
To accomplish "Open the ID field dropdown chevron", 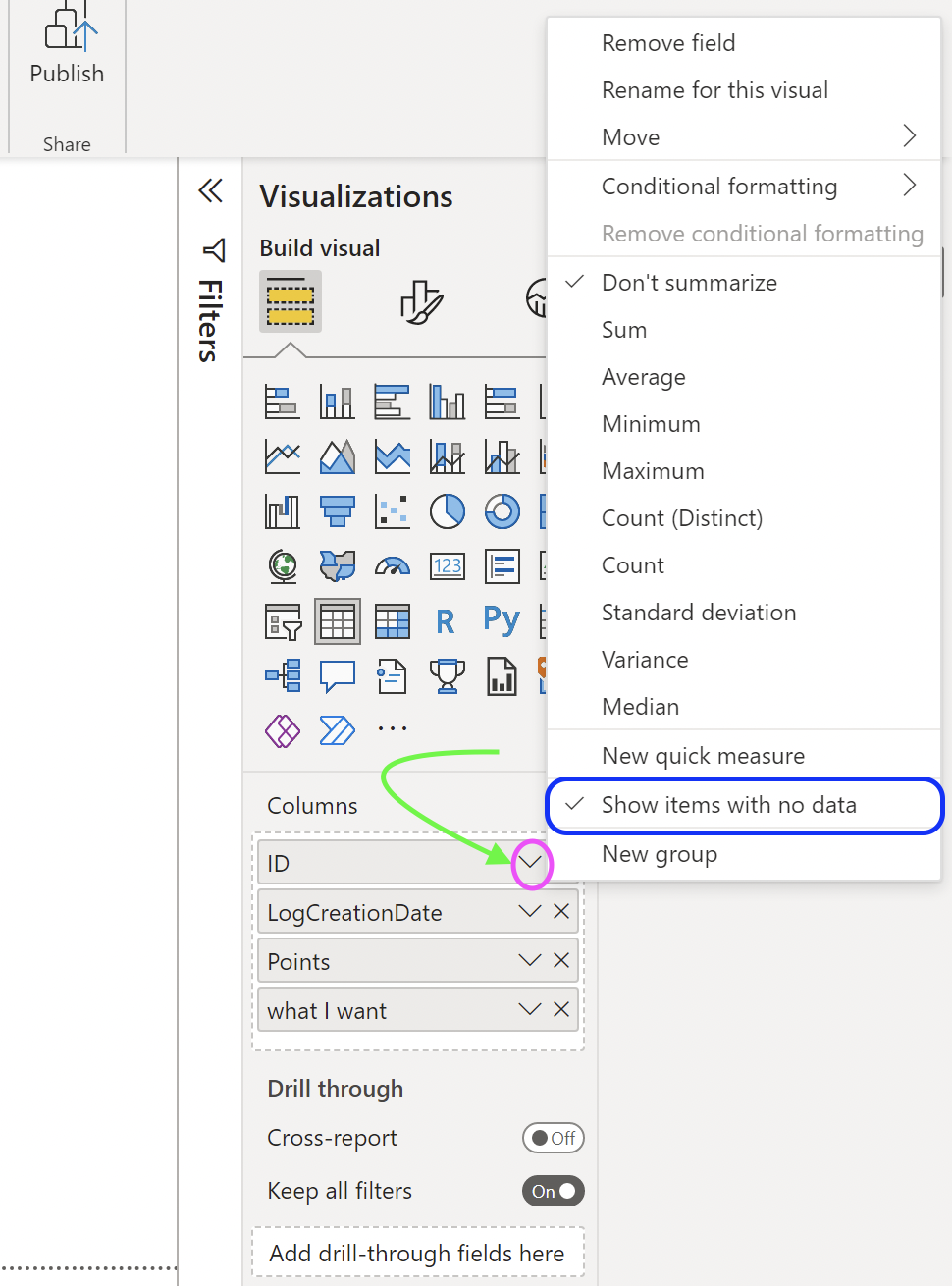I will pos(530,862).
